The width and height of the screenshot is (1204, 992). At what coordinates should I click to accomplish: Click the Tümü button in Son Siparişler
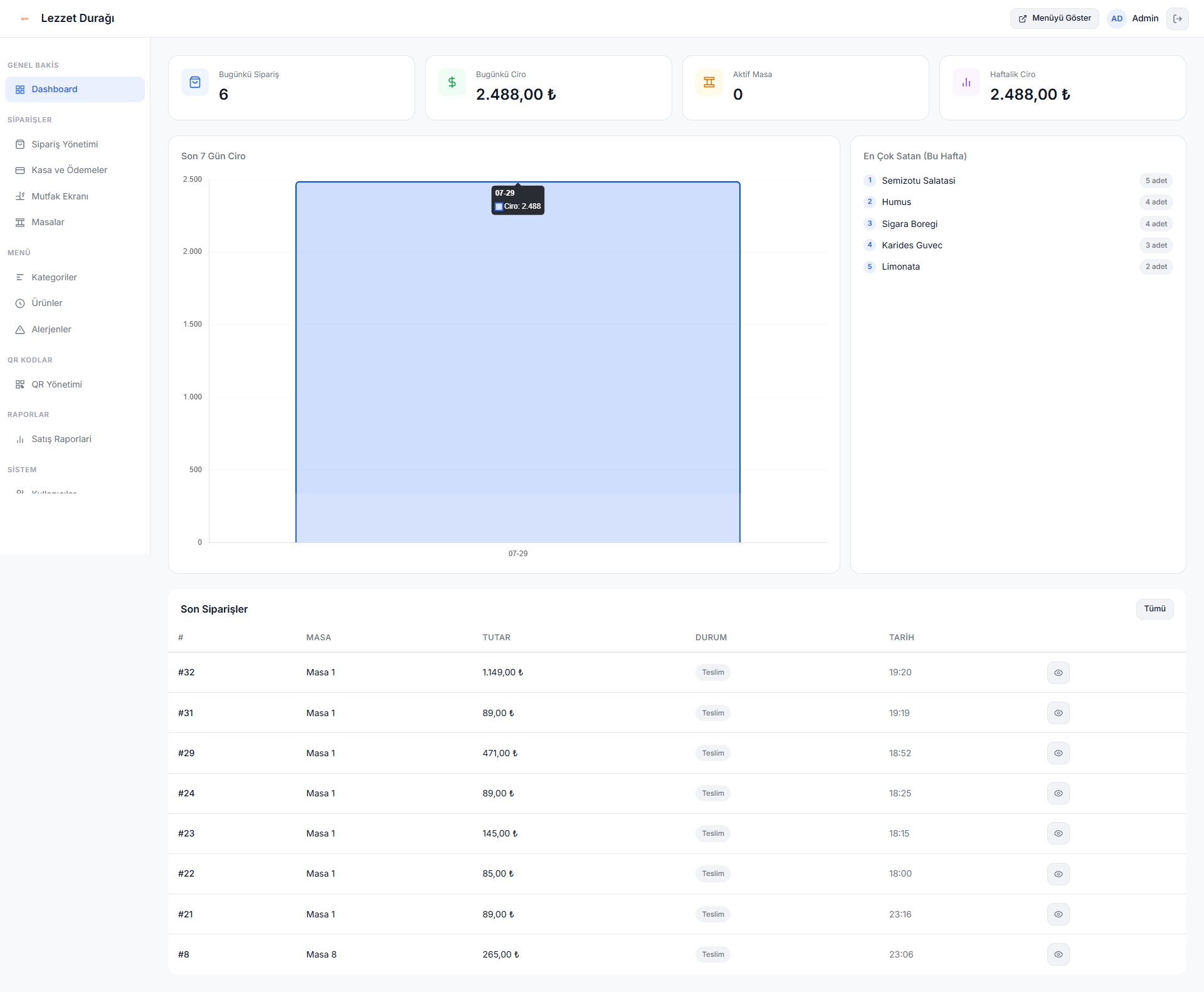(x=1154, y=609)
